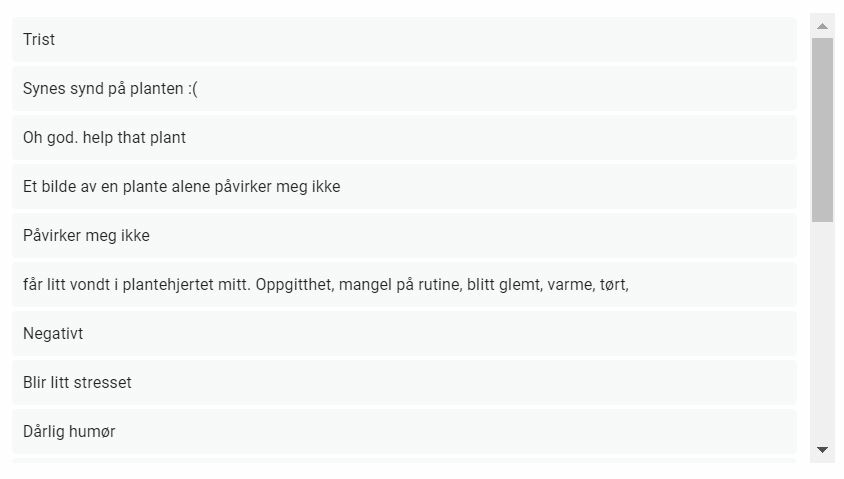
Task: Click the partially visible row below "Dårlig humør"
Action: [x=404, y=461]
